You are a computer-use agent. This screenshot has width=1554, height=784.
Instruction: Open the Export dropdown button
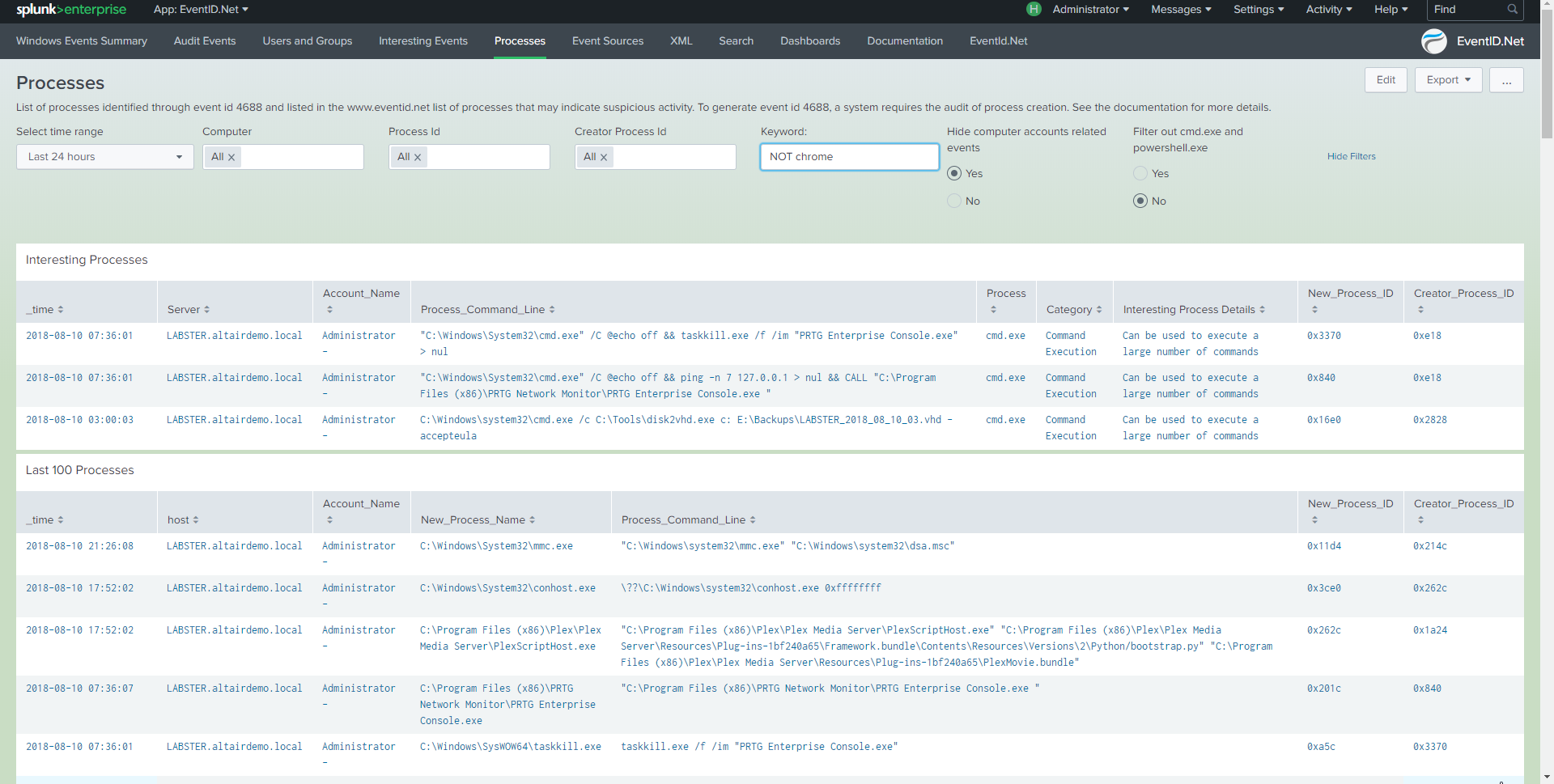tap(1449, 80)
